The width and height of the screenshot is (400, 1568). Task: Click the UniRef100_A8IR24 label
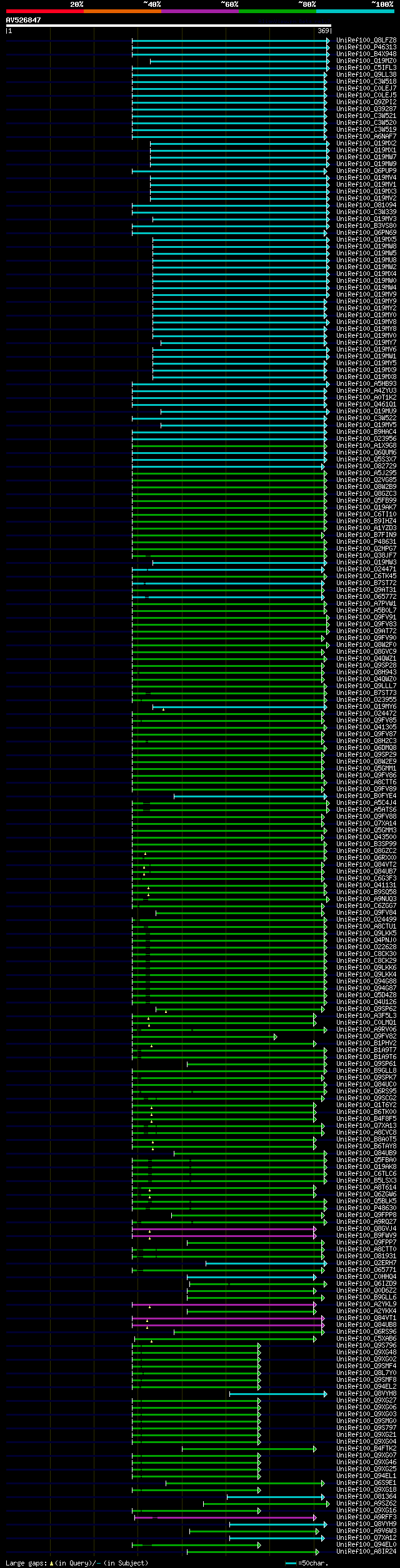point(366,1552)
